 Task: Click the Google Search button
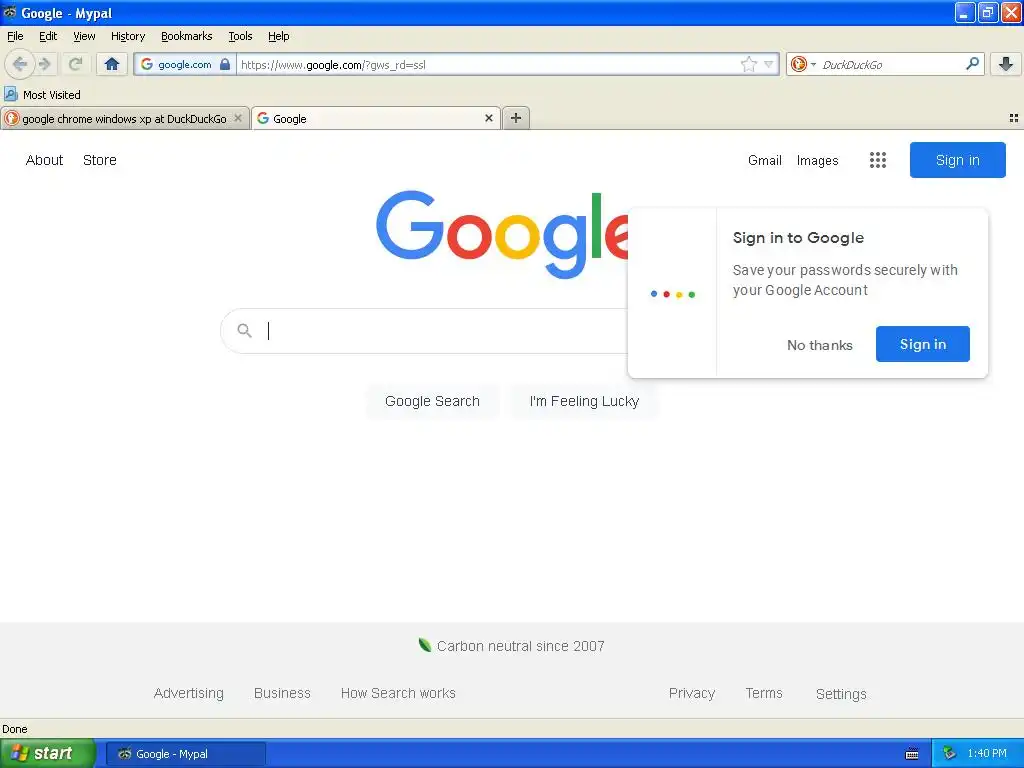point(432,401)
